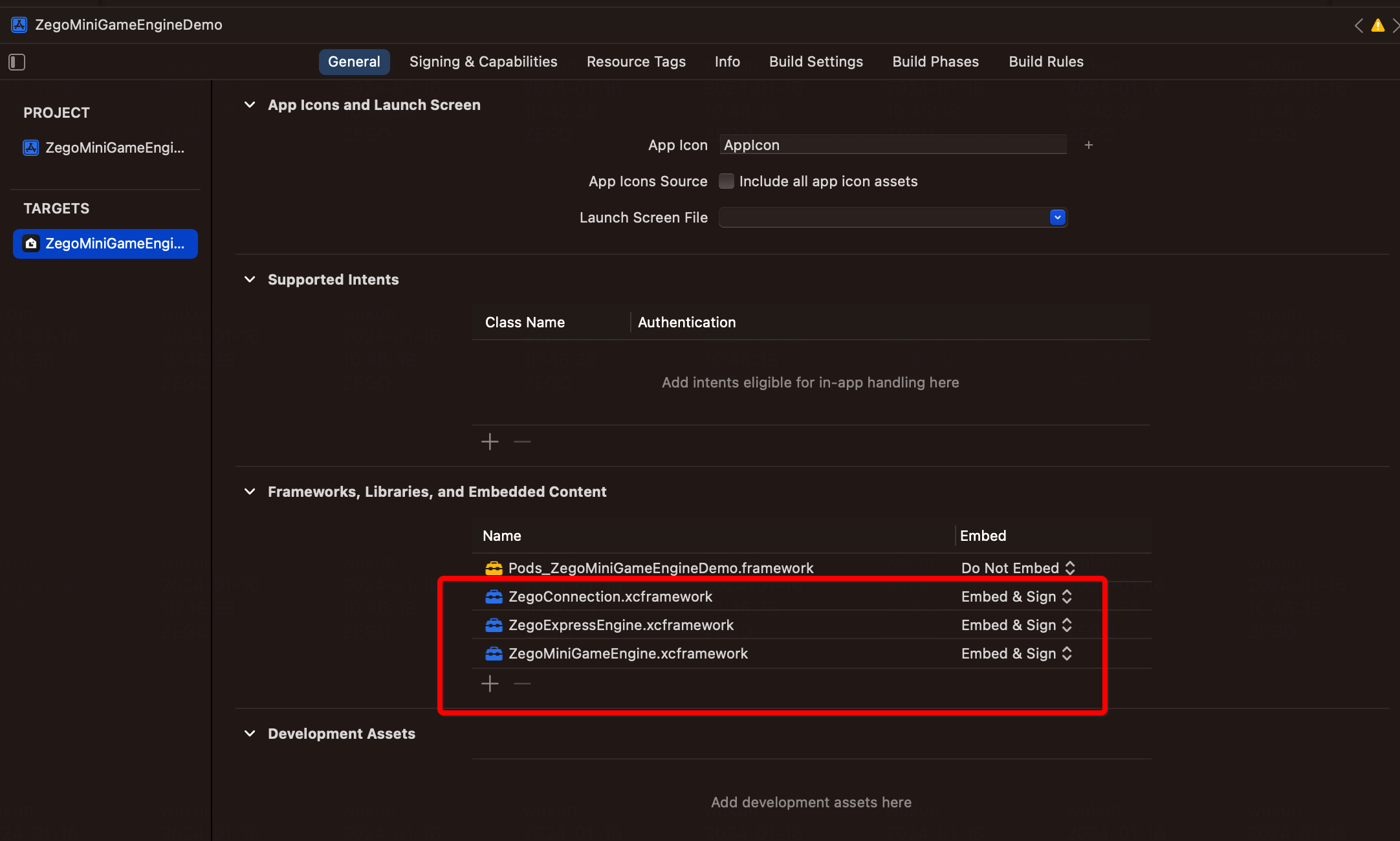Click ZegoExpressEngine.xcframework blue toolbox icon
This screenshot has height=841, width=1400.
point(494,625)
